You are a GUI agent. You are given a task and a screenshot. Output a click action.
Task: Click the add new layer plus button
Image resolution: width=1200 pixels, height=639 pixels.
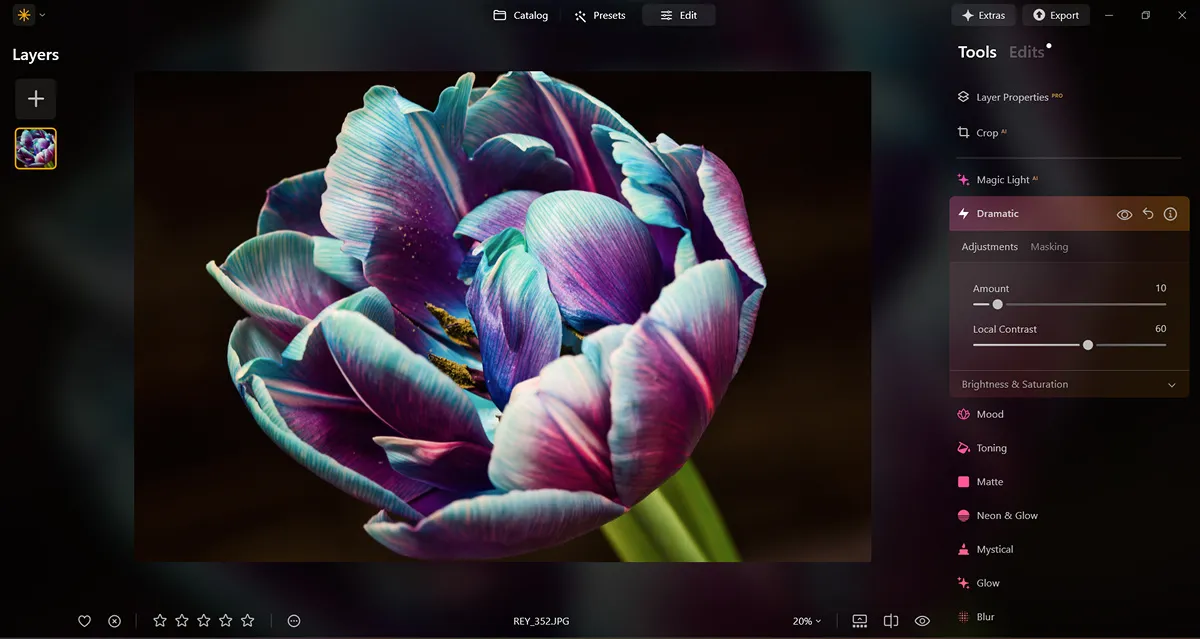tap(35, 99)
